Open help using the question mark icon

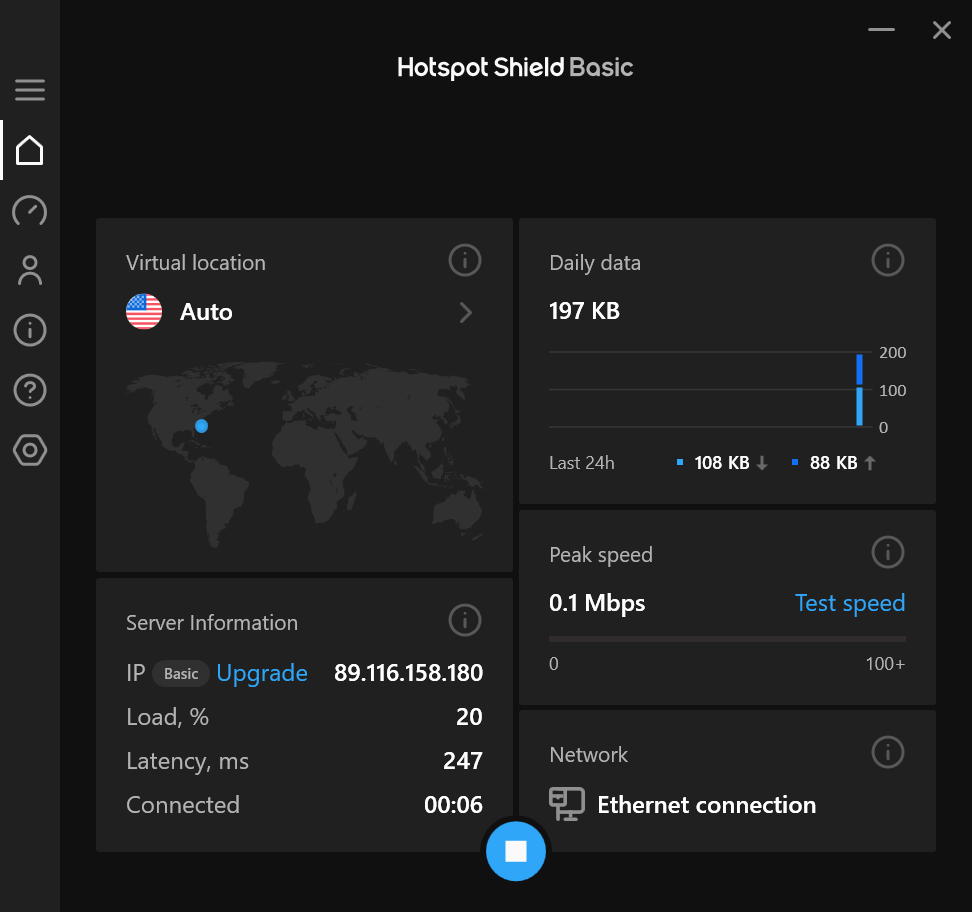pos(30,390)
